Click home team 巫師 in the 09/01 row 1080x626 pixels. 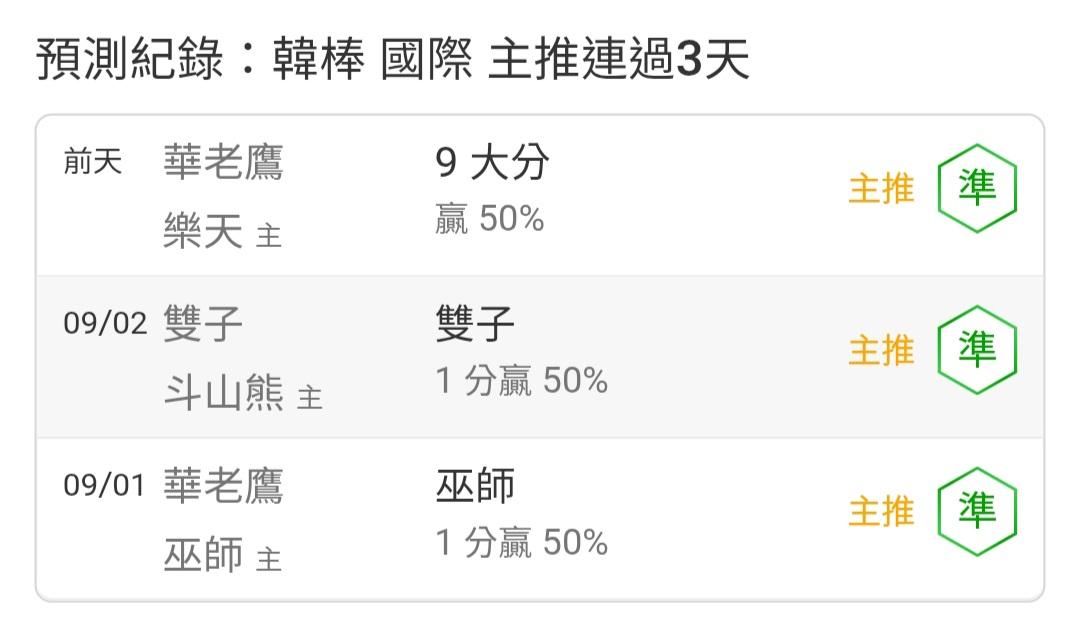coord(202,554)
